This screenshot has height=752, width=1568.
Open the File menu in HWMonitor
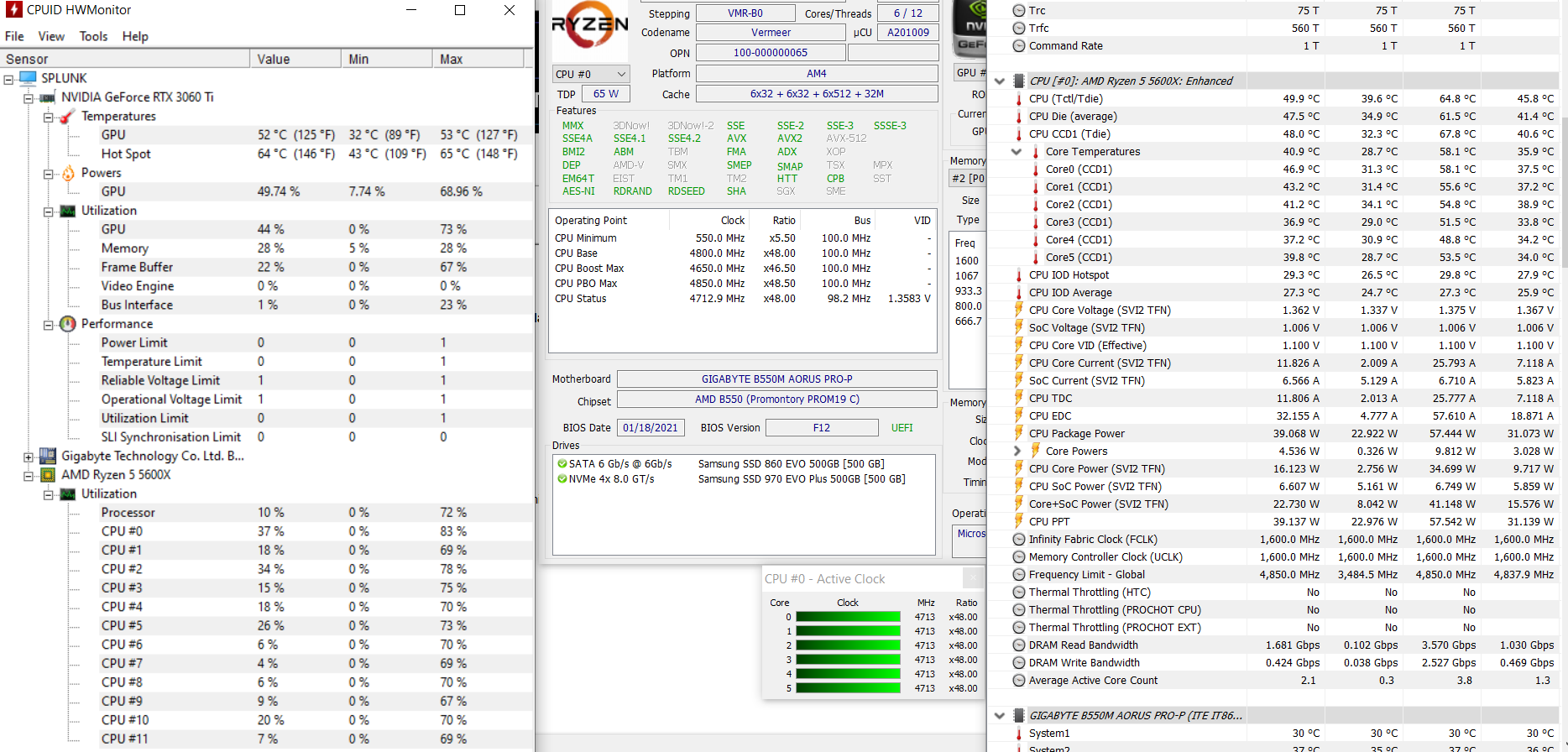pyautogui.click(x=14, y=36)
